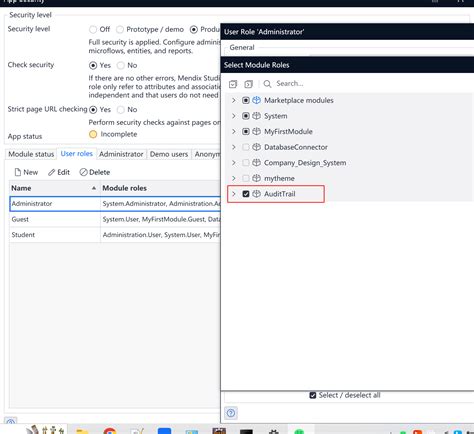Click the Name column header
Image resolution: width=474 pixels, height=434 pixels.
point(21,188)
